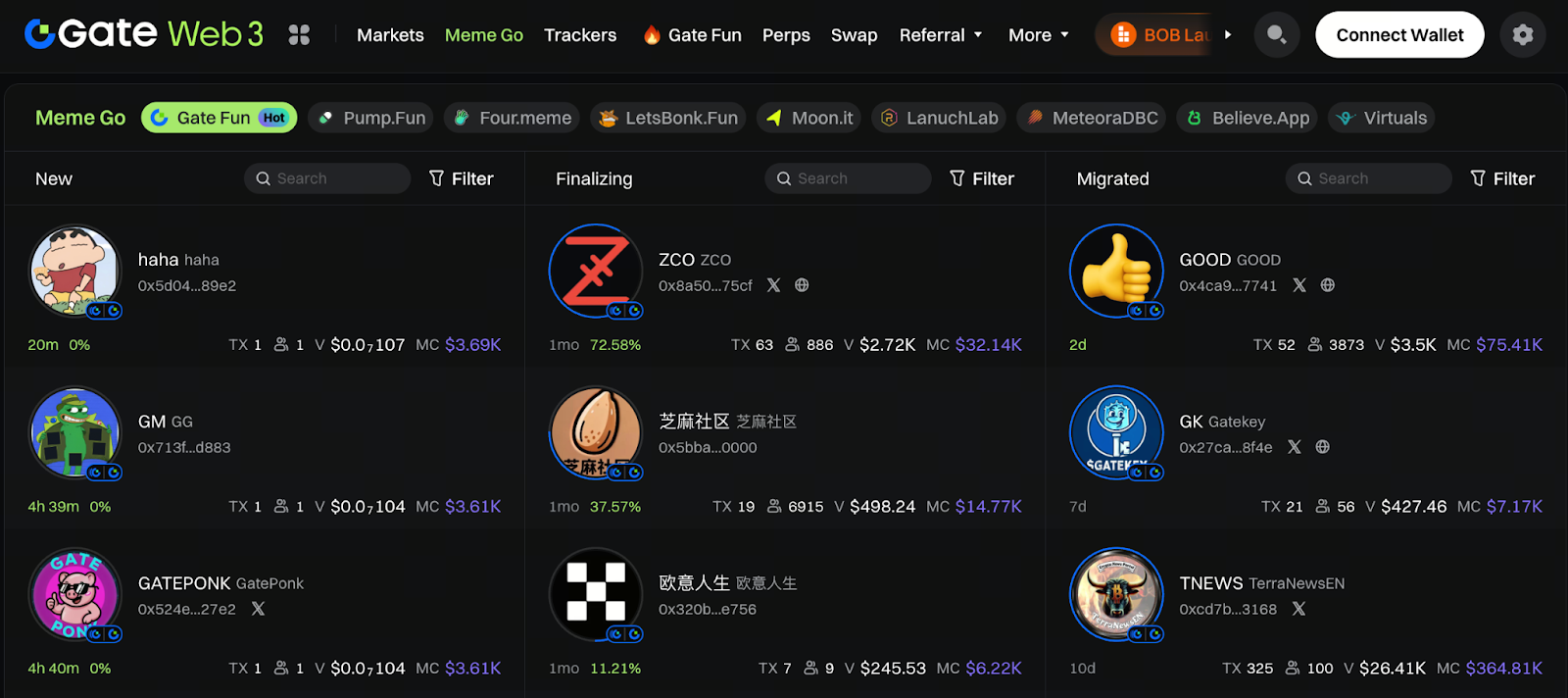Image resolution: width=1568 pixels, height=698 pixels.
Task: Switch to the Four.meme tab
Action: click(512, 118)
